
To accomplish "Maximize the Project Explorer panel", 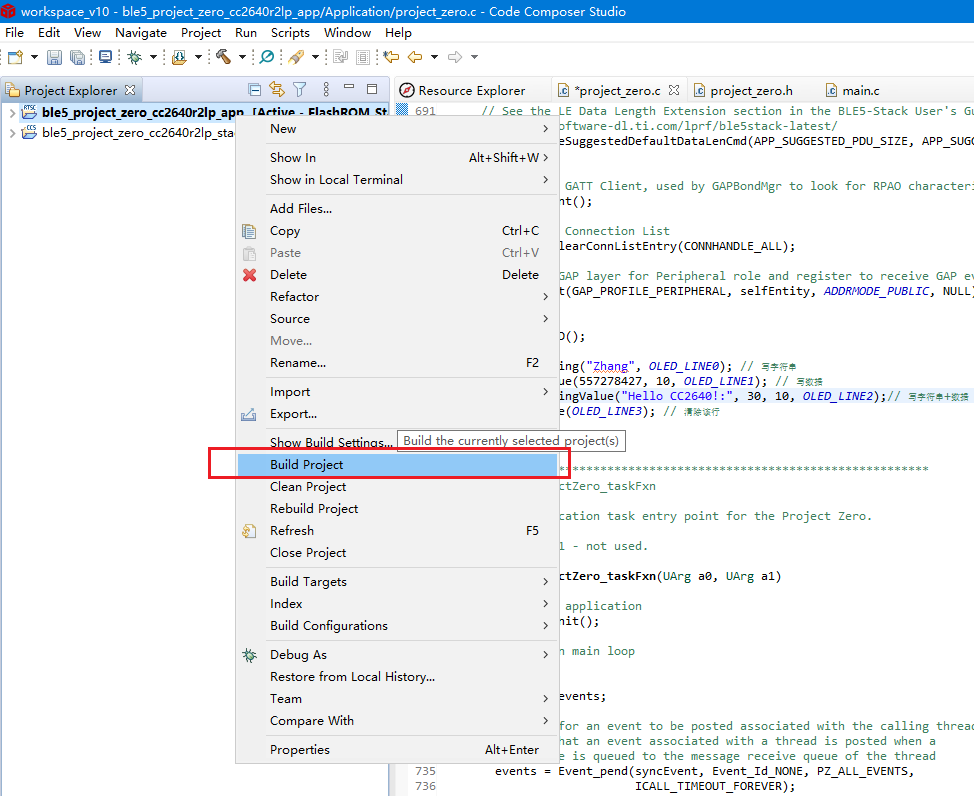I will tap(372, 89).
